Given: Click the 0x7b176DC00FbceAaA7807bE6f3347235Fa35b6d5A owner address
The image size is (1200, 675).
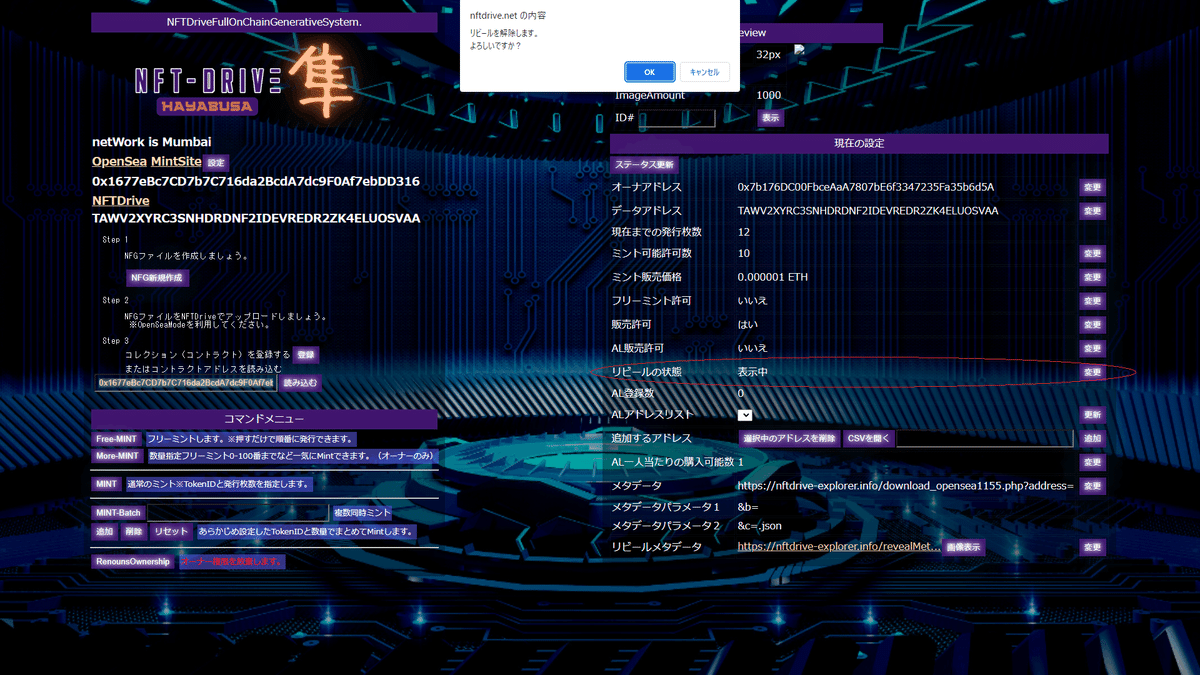Looking at the screenshot, I should pyautogui.click(x=866, y=187).
